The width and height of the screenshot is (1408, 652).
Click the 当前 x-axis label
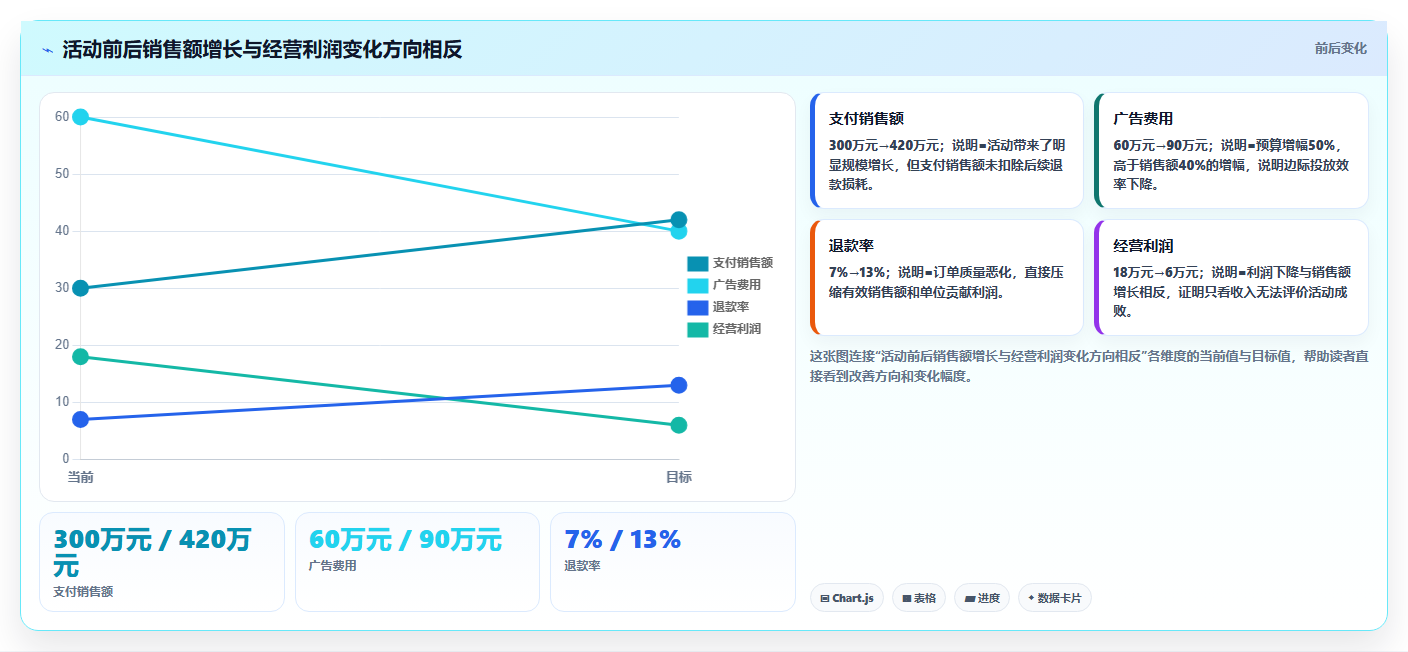(x=81, y=477)
